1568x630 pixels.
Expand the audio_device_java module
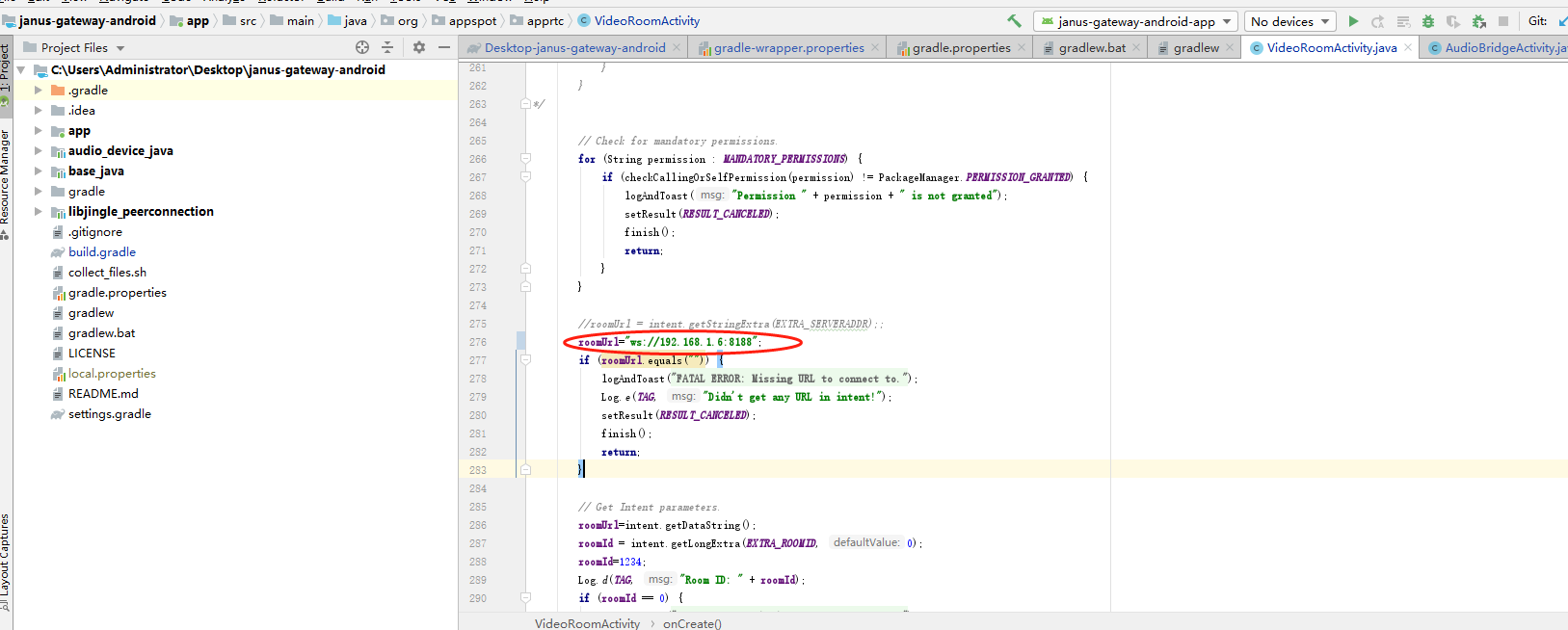(39, 150)
